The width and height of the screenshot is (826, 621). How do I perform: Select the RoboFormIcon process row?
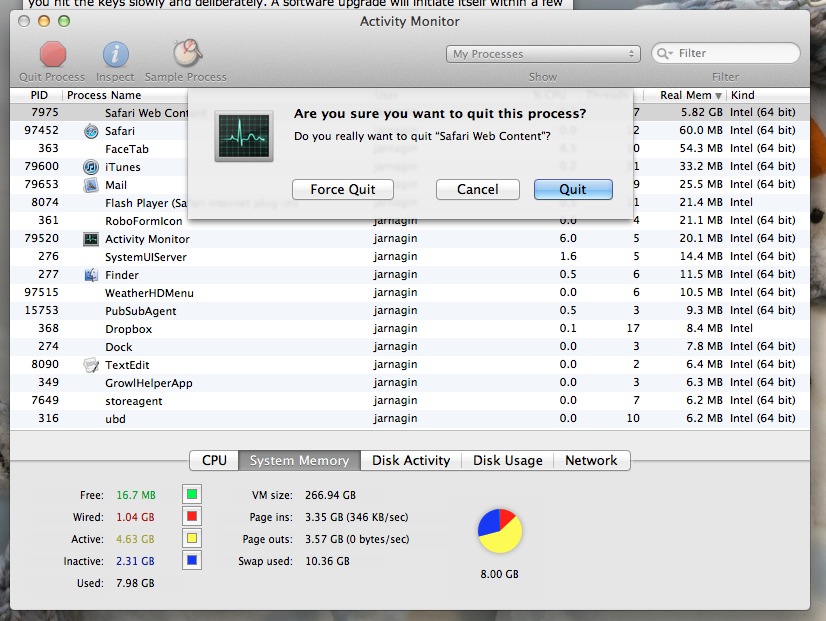point(410,221)
